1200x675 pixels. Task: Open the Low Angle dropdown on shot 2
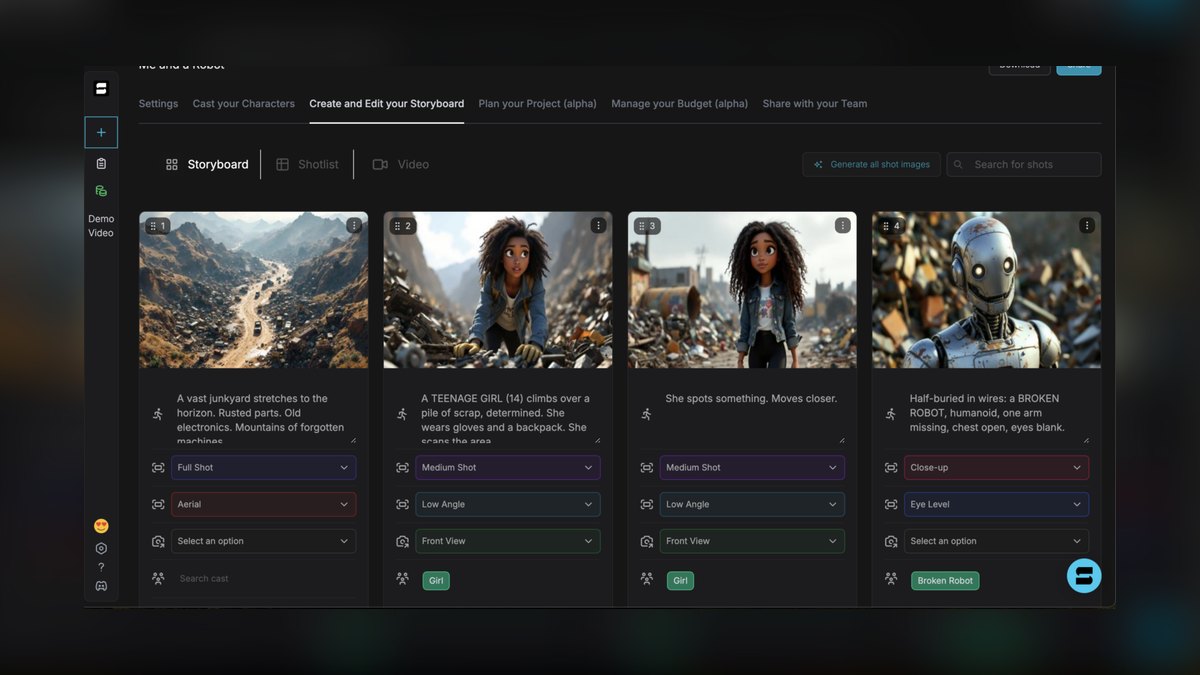coord(508,504)
